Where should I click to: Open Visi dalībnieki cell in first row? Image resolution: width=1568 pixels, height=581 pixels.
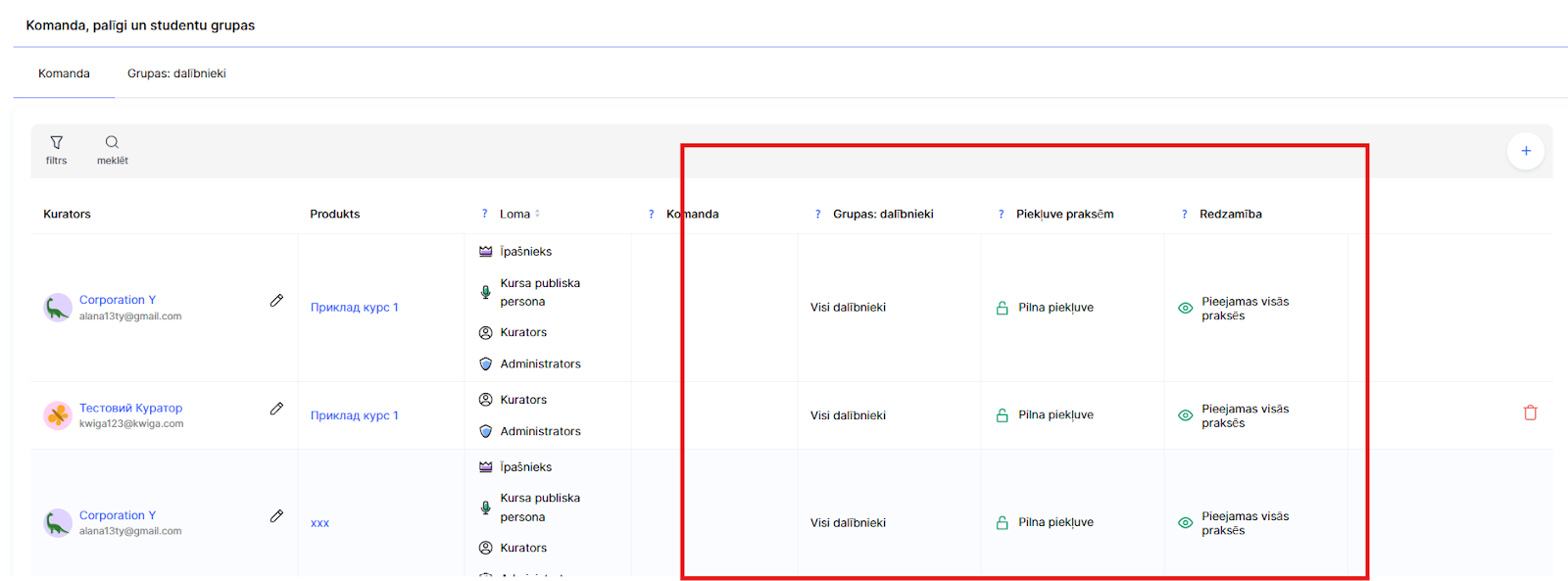pyautogui.click(x=848, y=308)
